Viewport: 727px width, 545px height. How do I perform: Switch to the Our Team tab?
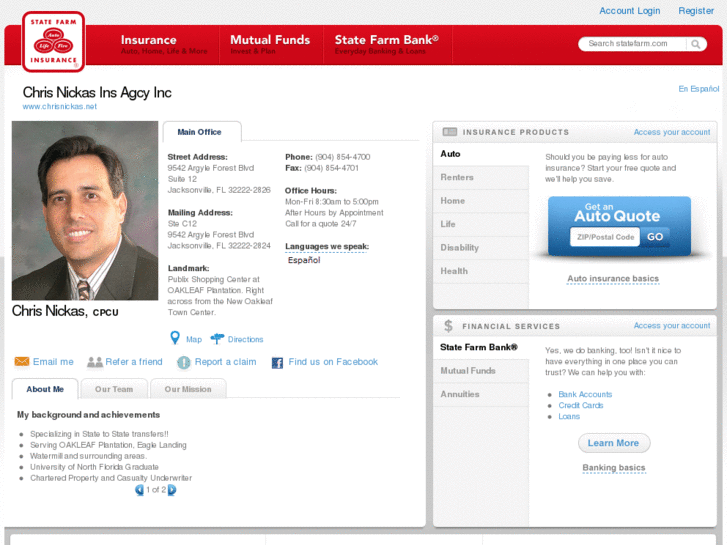click(114, 389)
